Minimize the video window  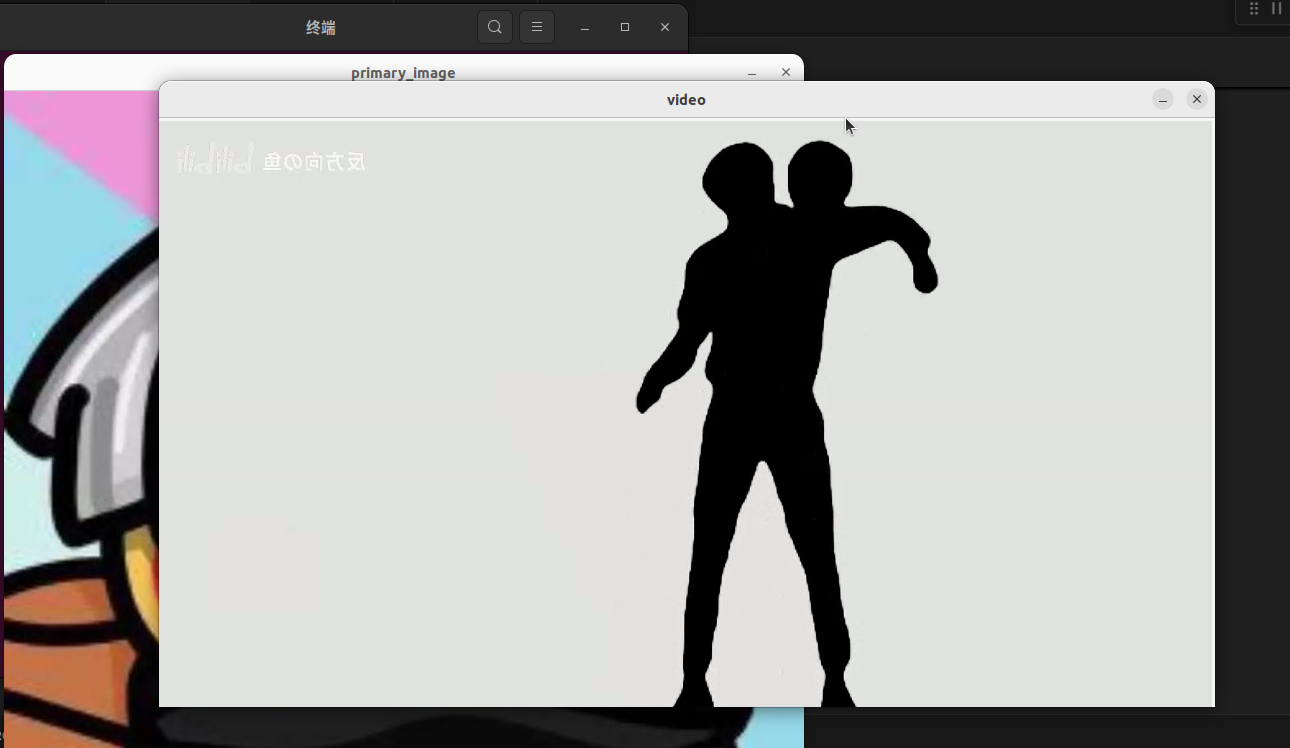1163,99
